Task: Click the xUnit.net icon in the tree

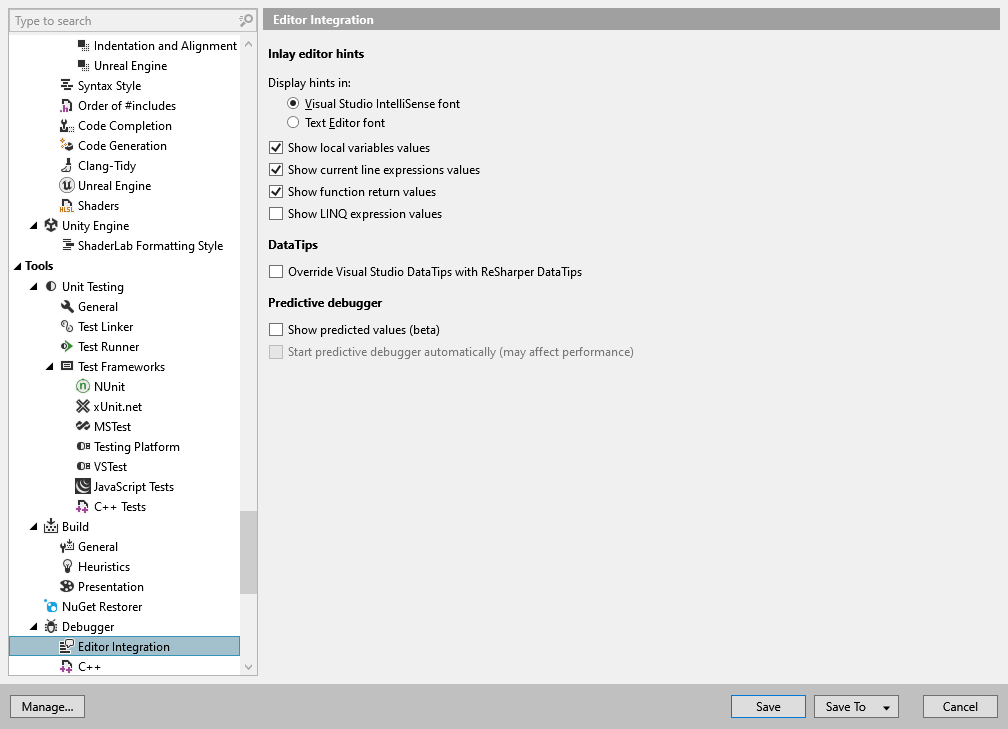Action: click(x=85, y=406)
